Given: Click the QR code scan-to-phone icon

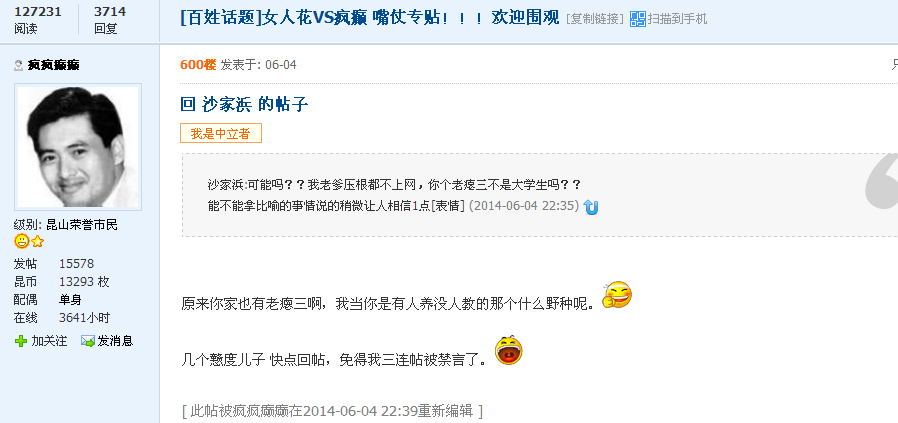Looking at the screenshot, I should pyautogui.click(x=637, y=19).
